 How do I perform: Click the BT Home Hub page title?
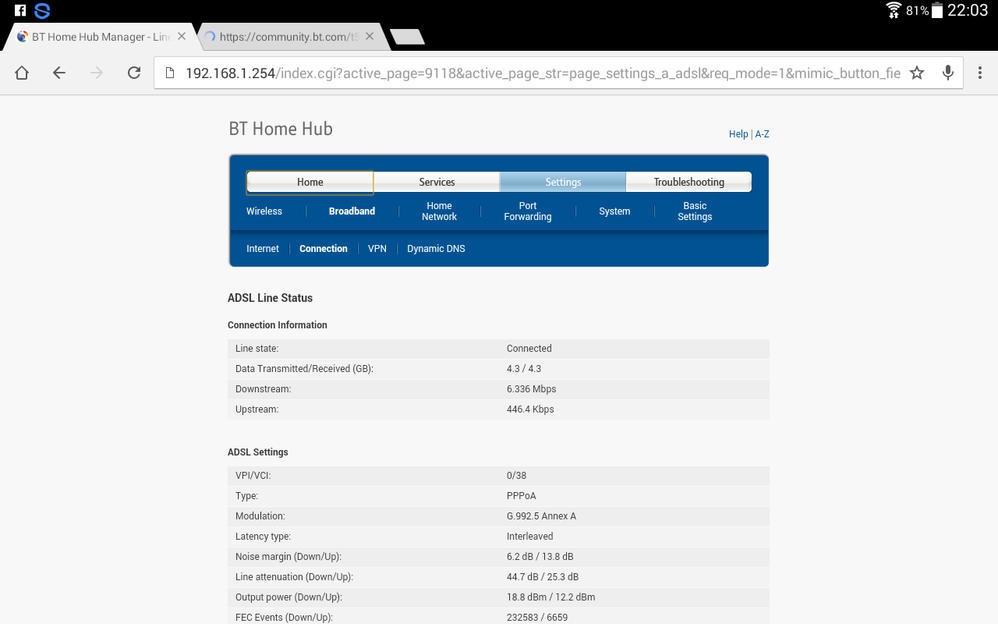point(281,129)
